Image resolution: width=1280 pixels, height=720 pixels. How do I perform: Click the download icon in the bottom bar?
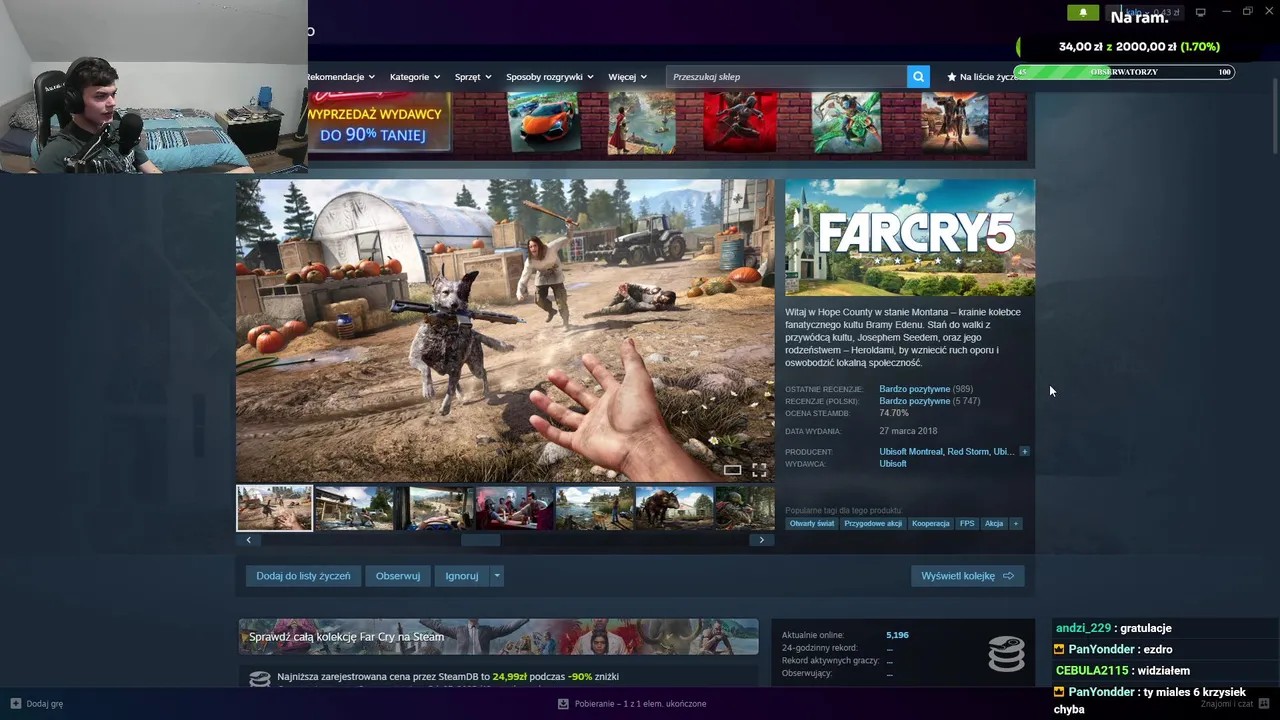click(564, 704)
